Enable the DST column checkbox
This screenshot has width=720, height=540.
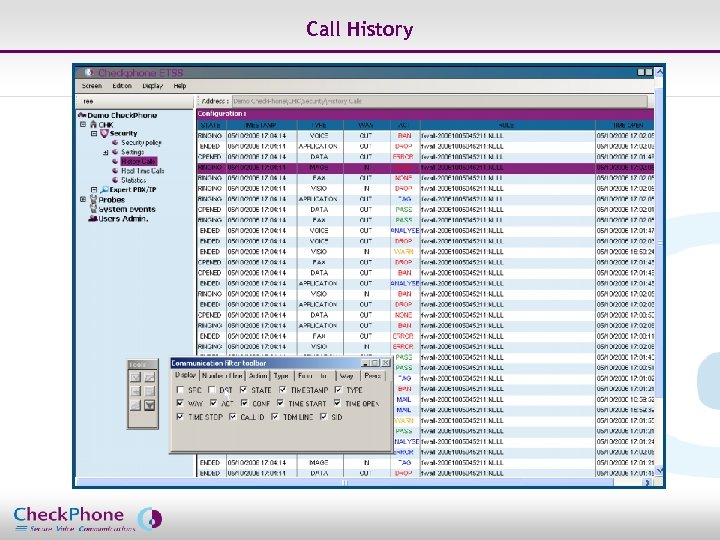point(211,390)
